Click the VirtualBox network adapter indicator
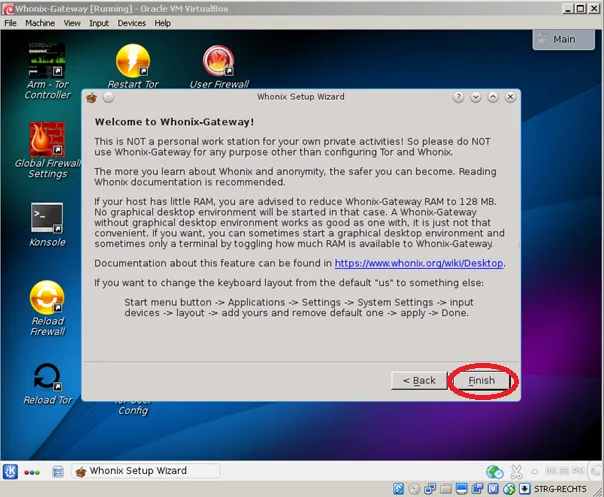This screenshot has height=497, width=604. 430,489
